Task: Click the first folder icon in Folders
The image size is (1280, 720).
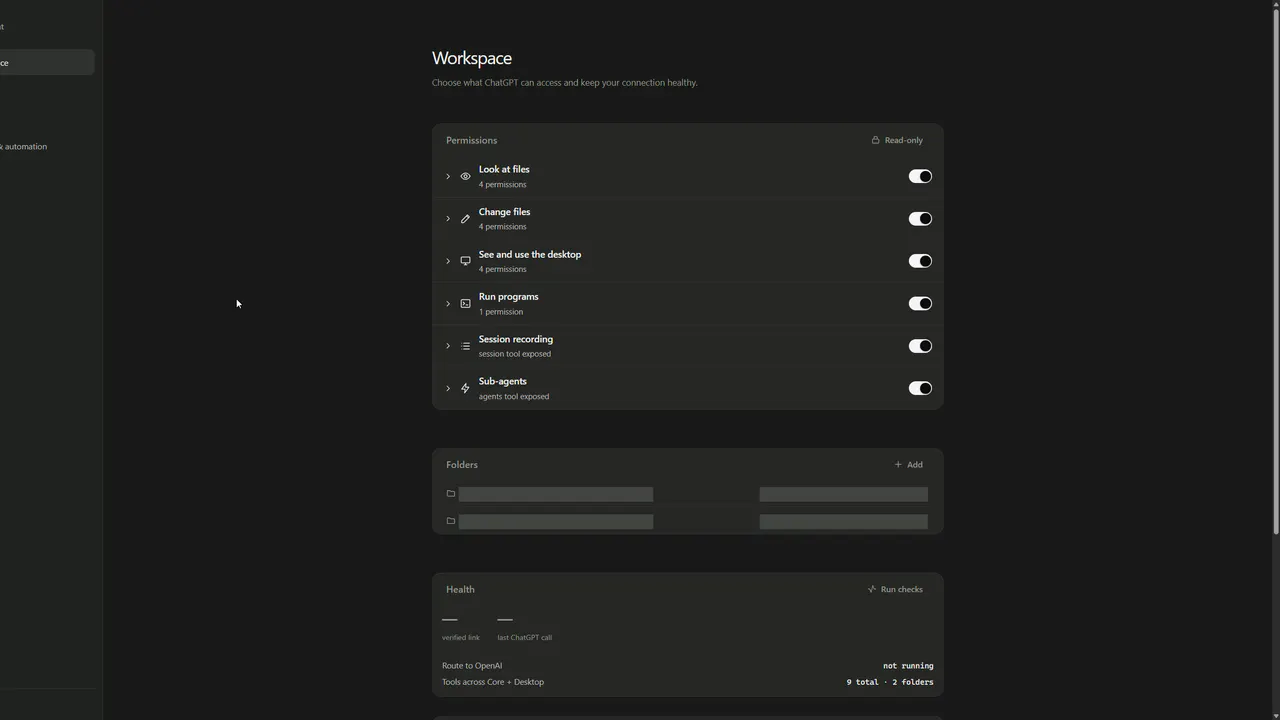Action: pos(451,493)
